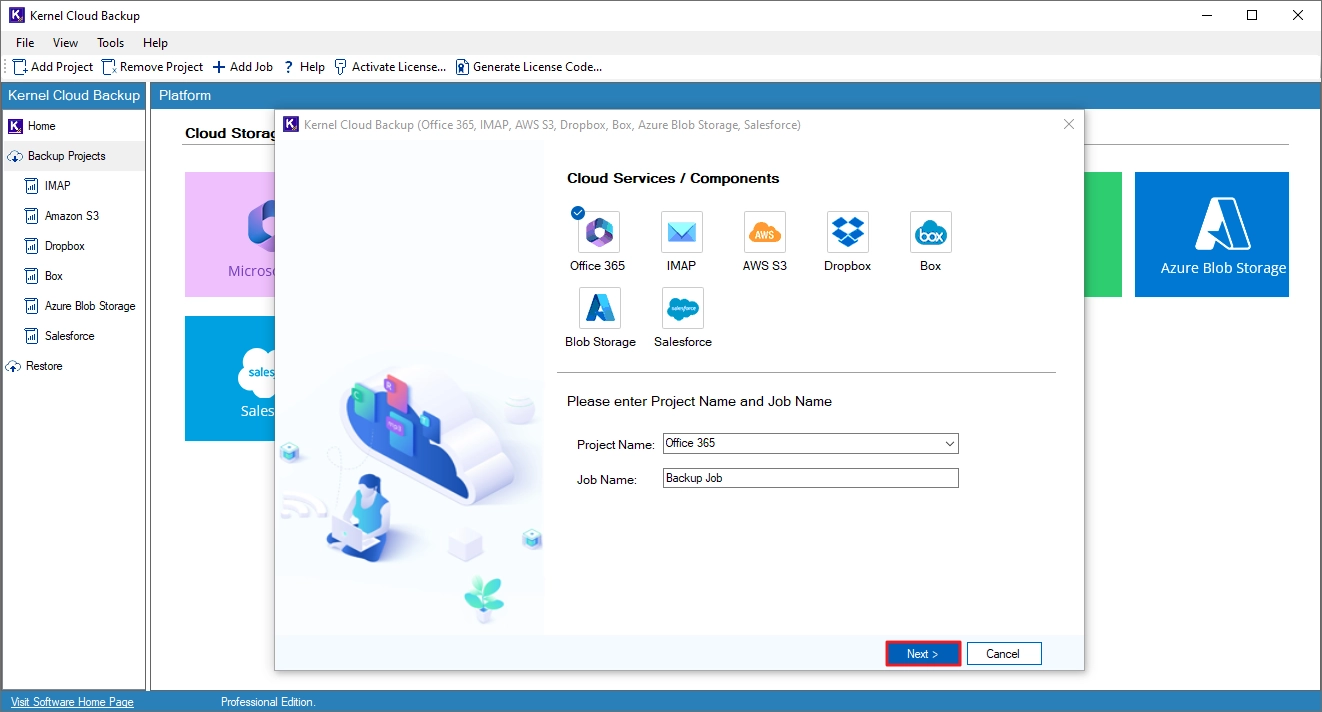The width and height of the screenshot is (1322, 712).
Task: Click the Blob Storage label text
Action: (x=601, y=342)
